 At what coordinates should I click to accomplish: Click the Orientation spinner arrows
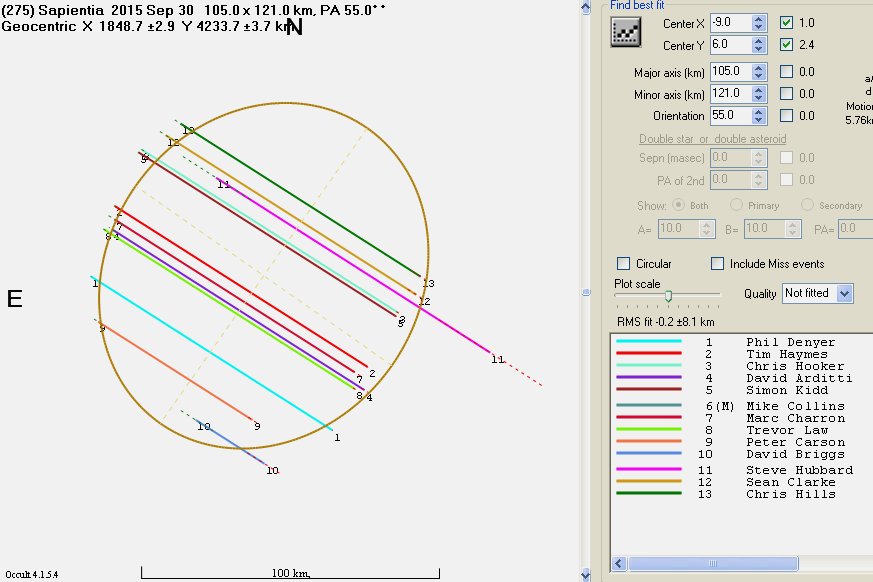[x=758, y=116]
